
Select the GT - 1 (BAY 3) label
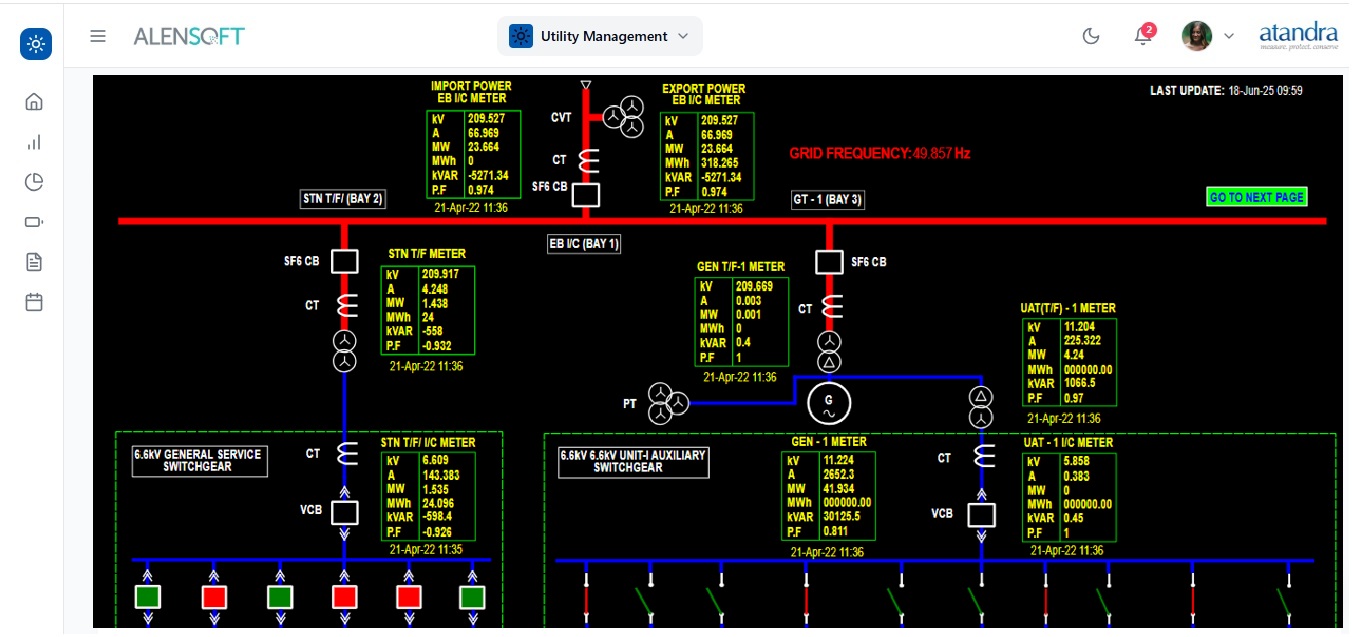tap(827, 199)
